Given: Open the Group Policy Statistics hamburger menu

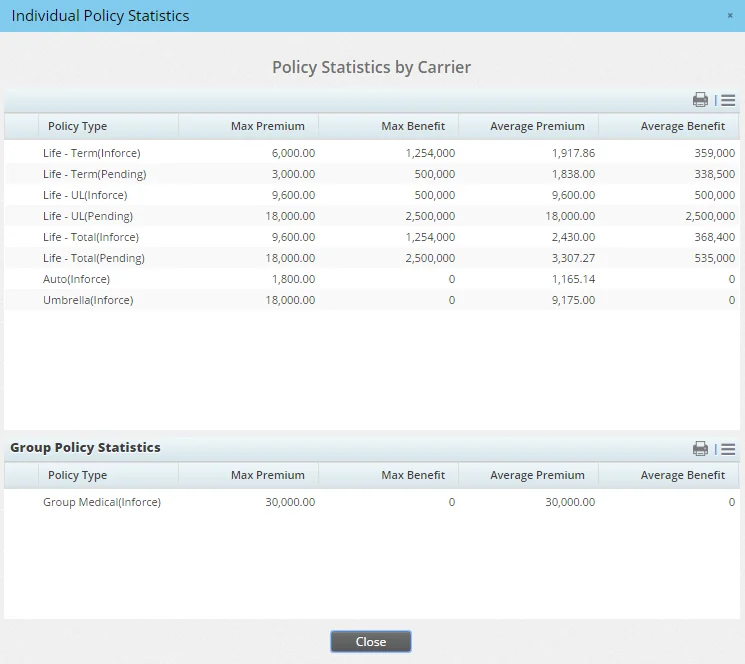Looking at the screenshot, I should pyautogui.click(x=728, y=449).
